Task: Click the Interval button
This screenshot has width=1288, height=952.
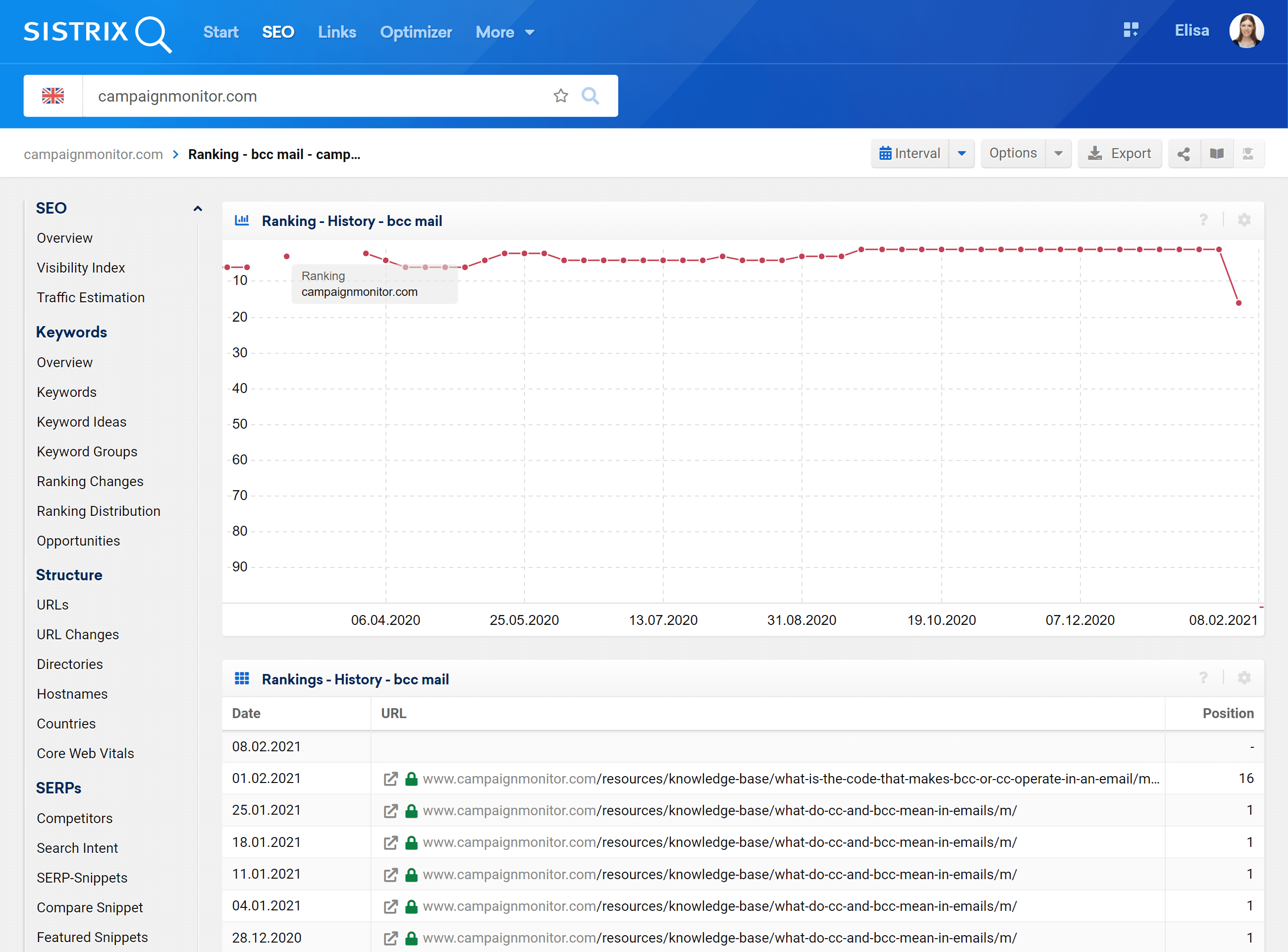Action: coord(910,153)
